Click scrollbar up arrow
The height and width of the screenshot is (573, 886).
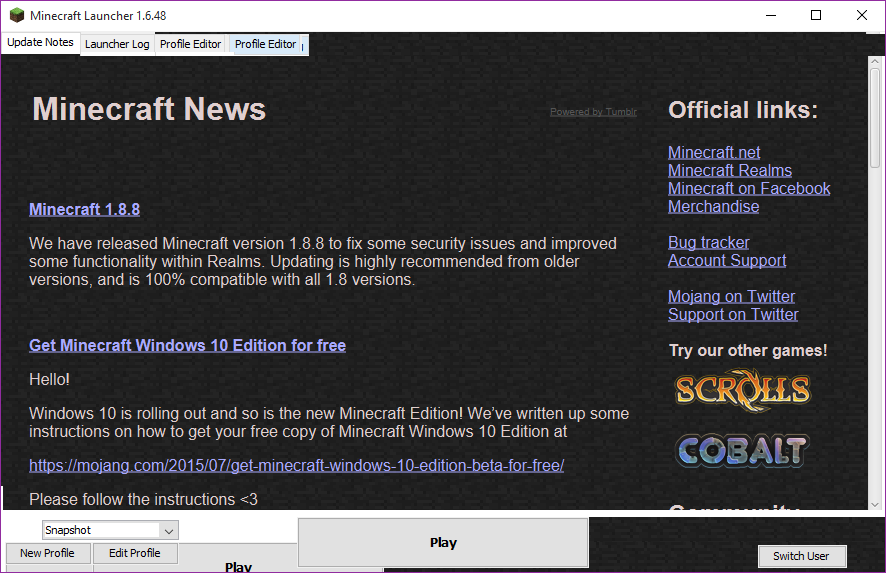[x=875, y=61]
